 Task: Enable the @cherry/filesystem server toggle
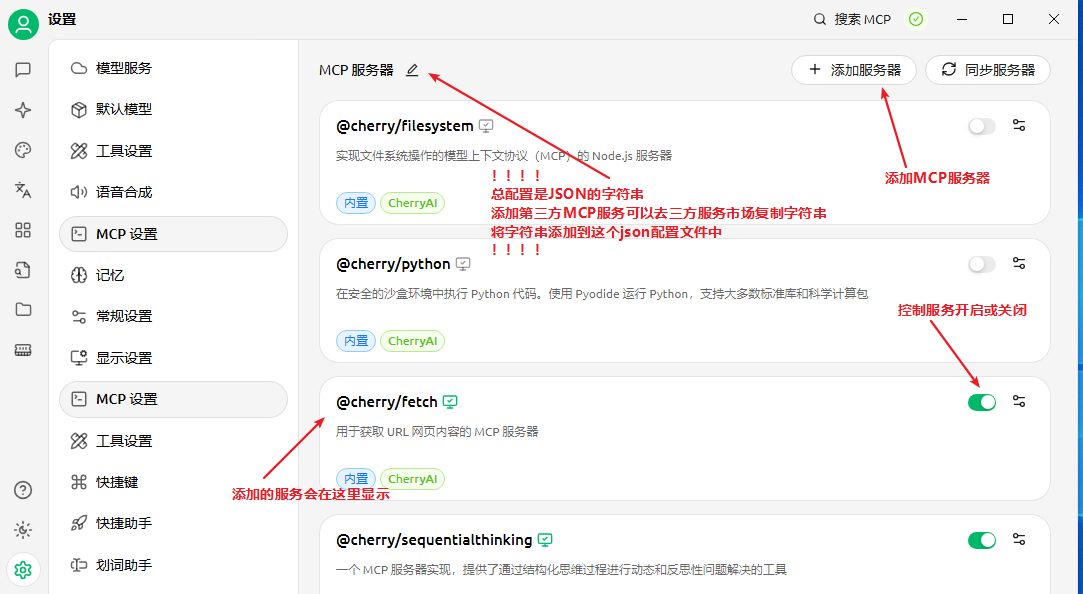pos(981,126)
